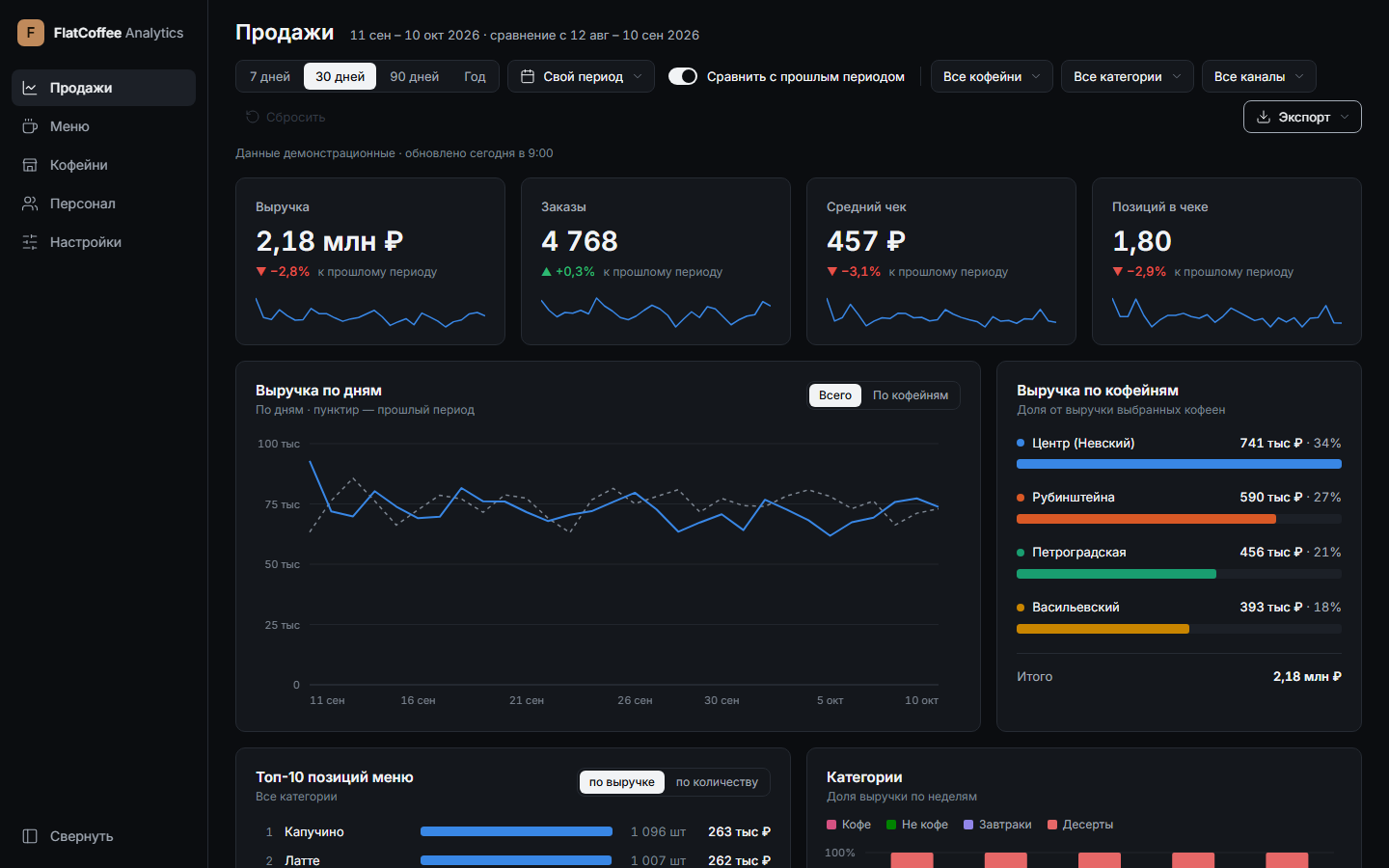
Task: Toggle Сравнить с прошлым периодом switch
Action: click(683, 76)
